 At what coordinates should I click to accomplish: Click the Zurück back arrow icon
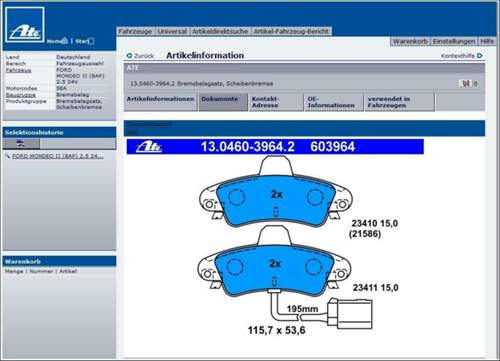129,56
